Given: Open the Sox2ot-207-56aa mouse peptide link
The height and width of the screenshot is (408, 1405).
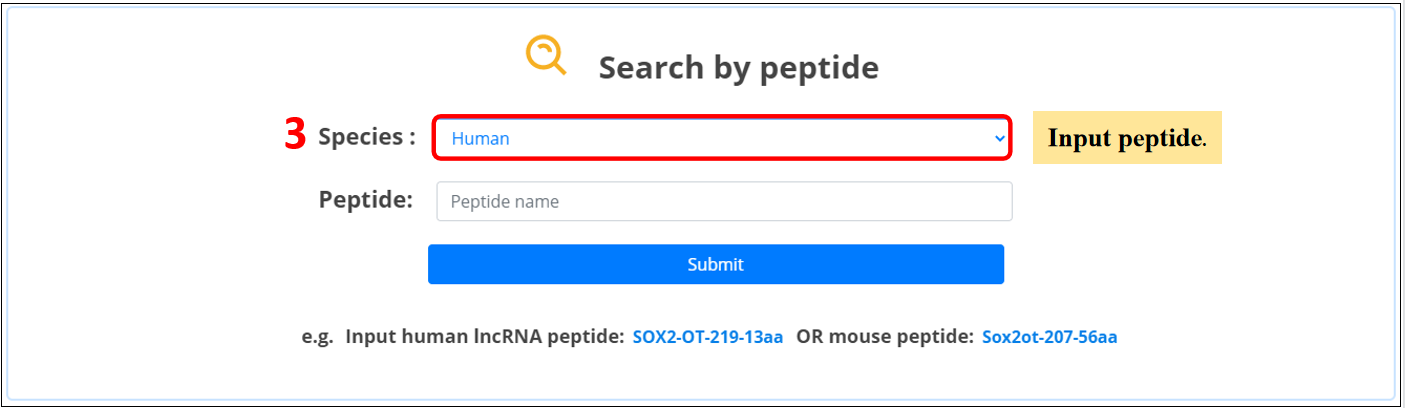Looking at the screenshot, I should pos(1049,337).
